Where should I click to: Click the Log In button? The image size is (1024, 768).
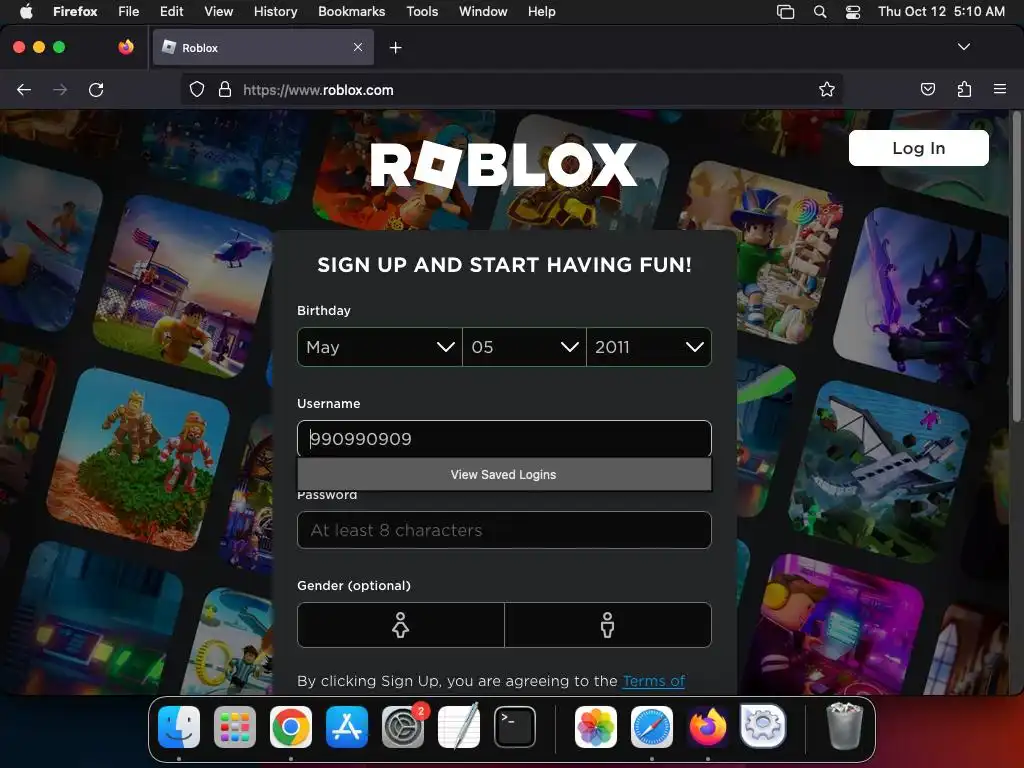[x=918, y=148]
